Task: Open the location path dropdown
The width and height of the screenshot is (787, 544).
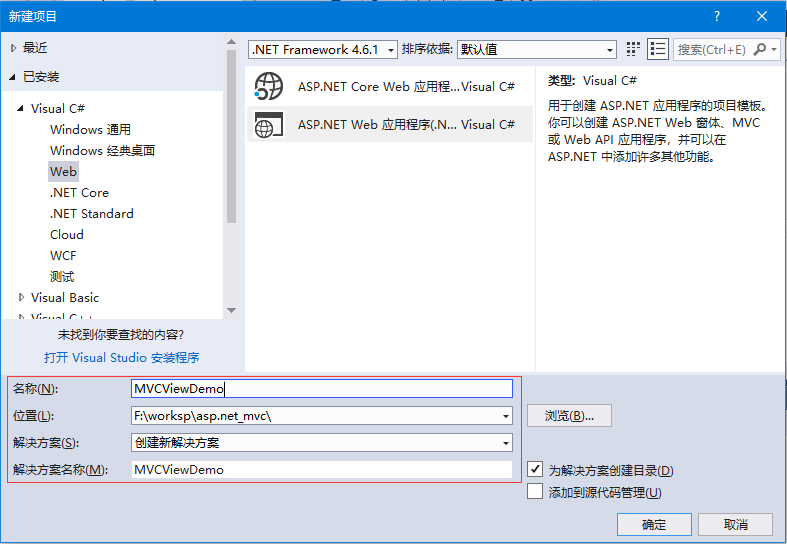Action: pyautogui.click(x=506, y=416)
